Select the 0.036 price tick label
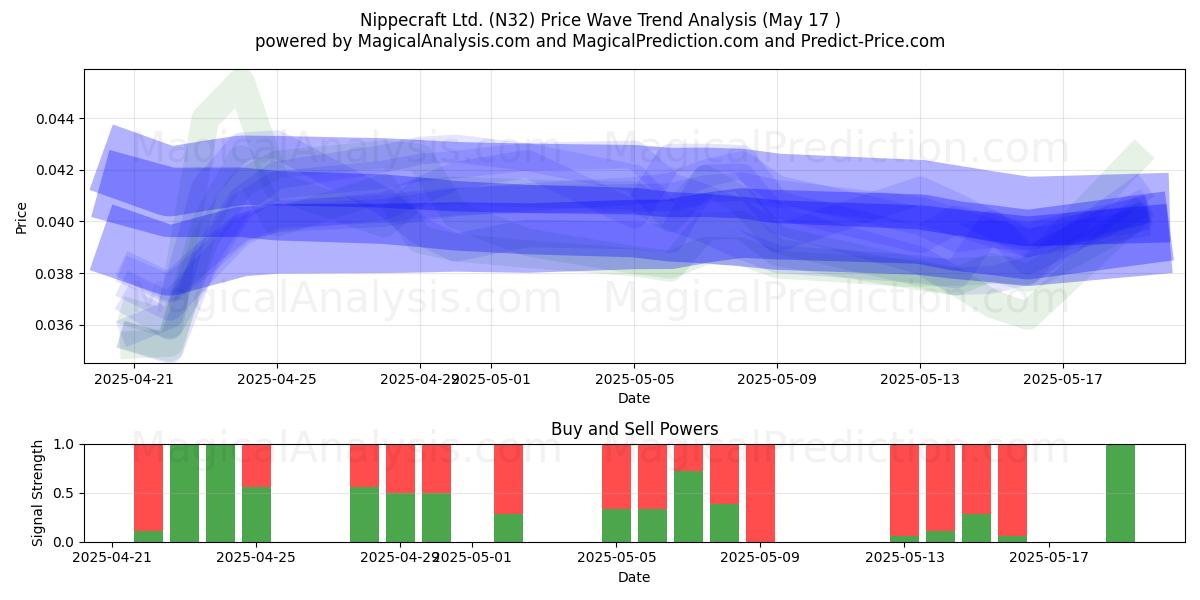This screenshot has height=600, width=1200. pos(55,326)
